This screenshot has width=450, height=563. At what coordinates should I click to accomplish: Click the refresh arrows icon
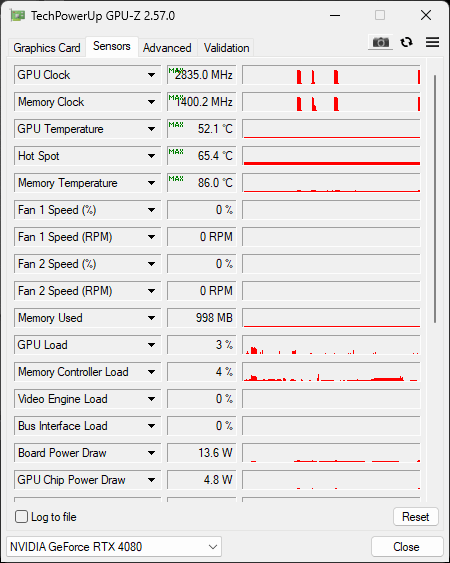click(407, 42)
